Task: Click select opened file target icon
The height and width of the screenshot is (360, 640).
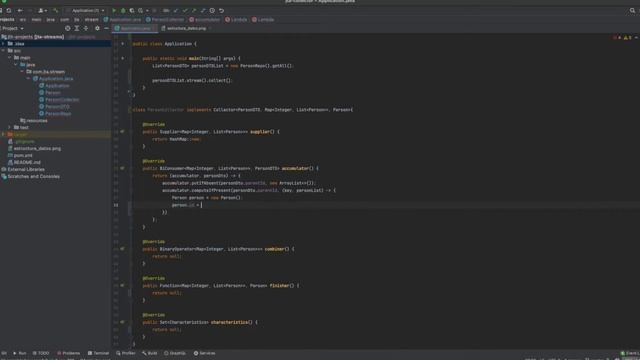Action: click(68, 28)
